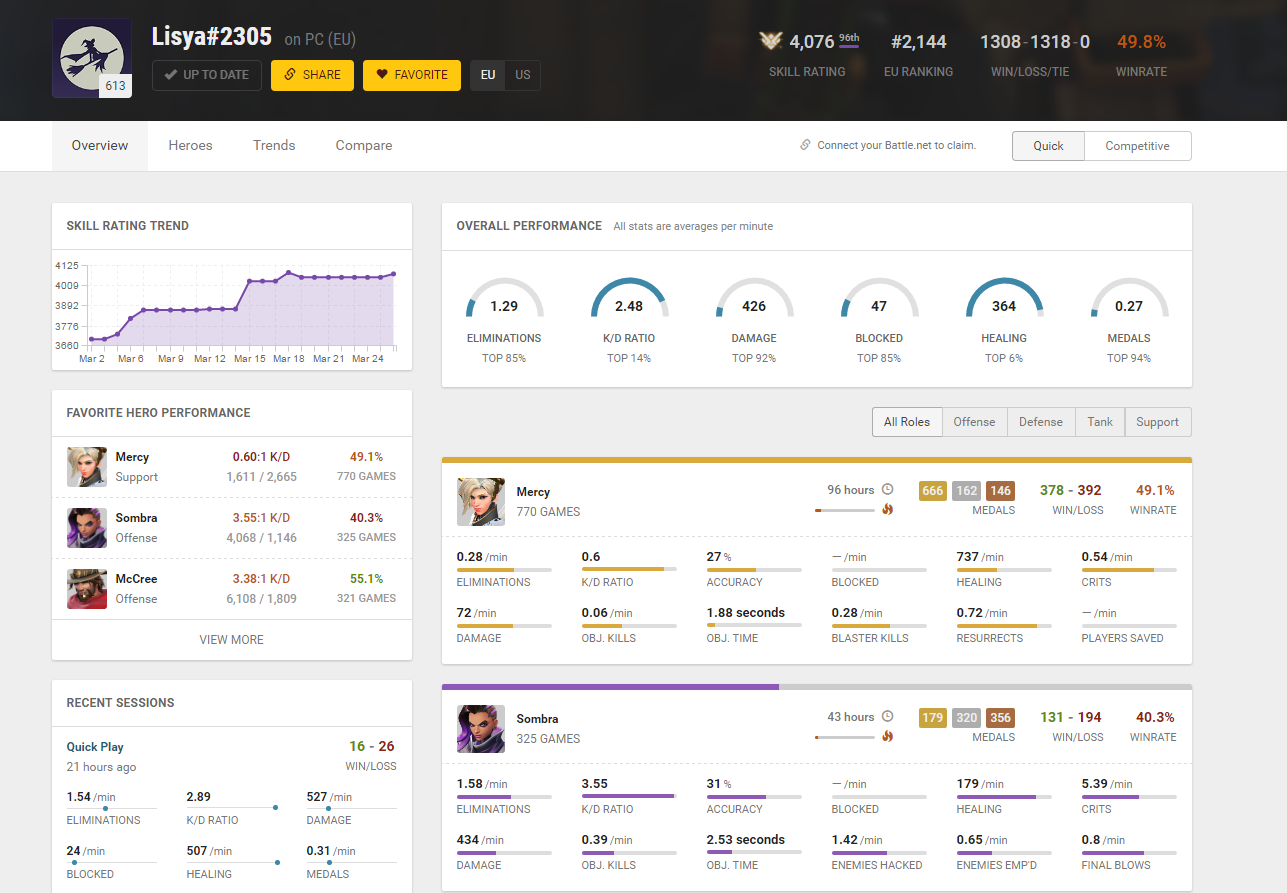Click the Quick Play recent session title
Viewport: 1287px width, 893px height.
[x=95, y=747]
